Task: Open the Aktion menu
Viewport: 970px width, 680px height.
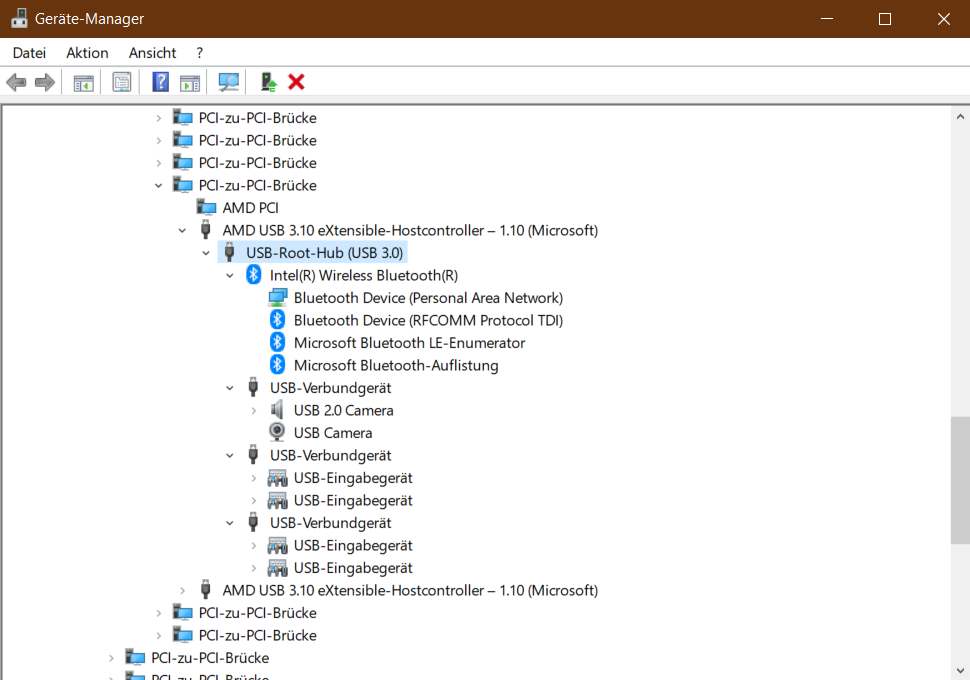Action: [87, 53]
